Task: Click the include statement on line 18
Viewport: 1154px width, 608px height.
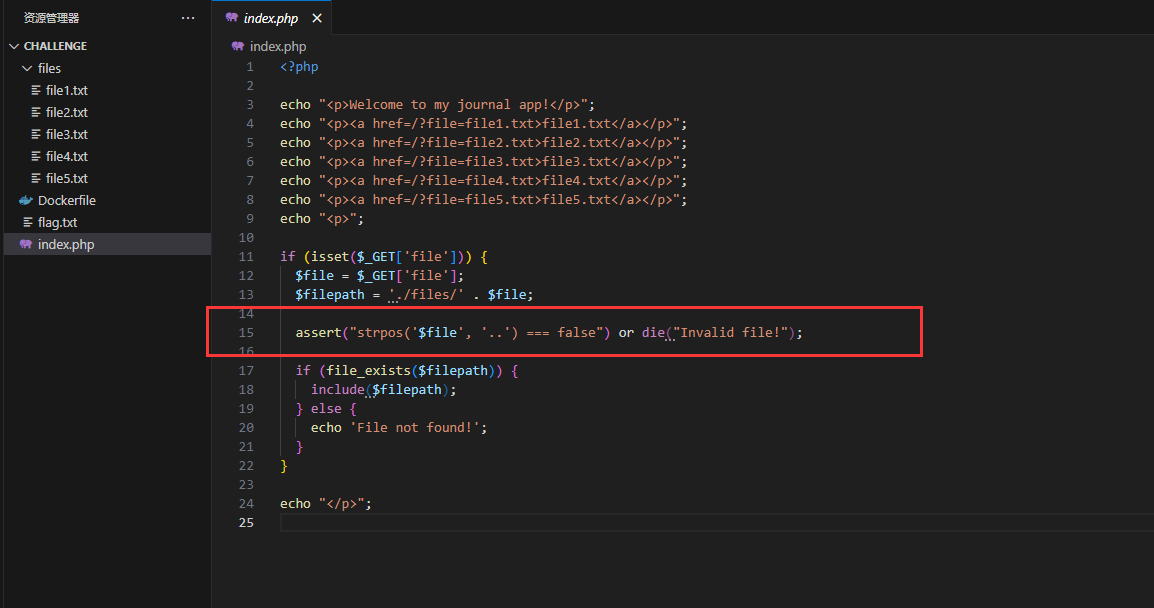Action: (337, 389)
